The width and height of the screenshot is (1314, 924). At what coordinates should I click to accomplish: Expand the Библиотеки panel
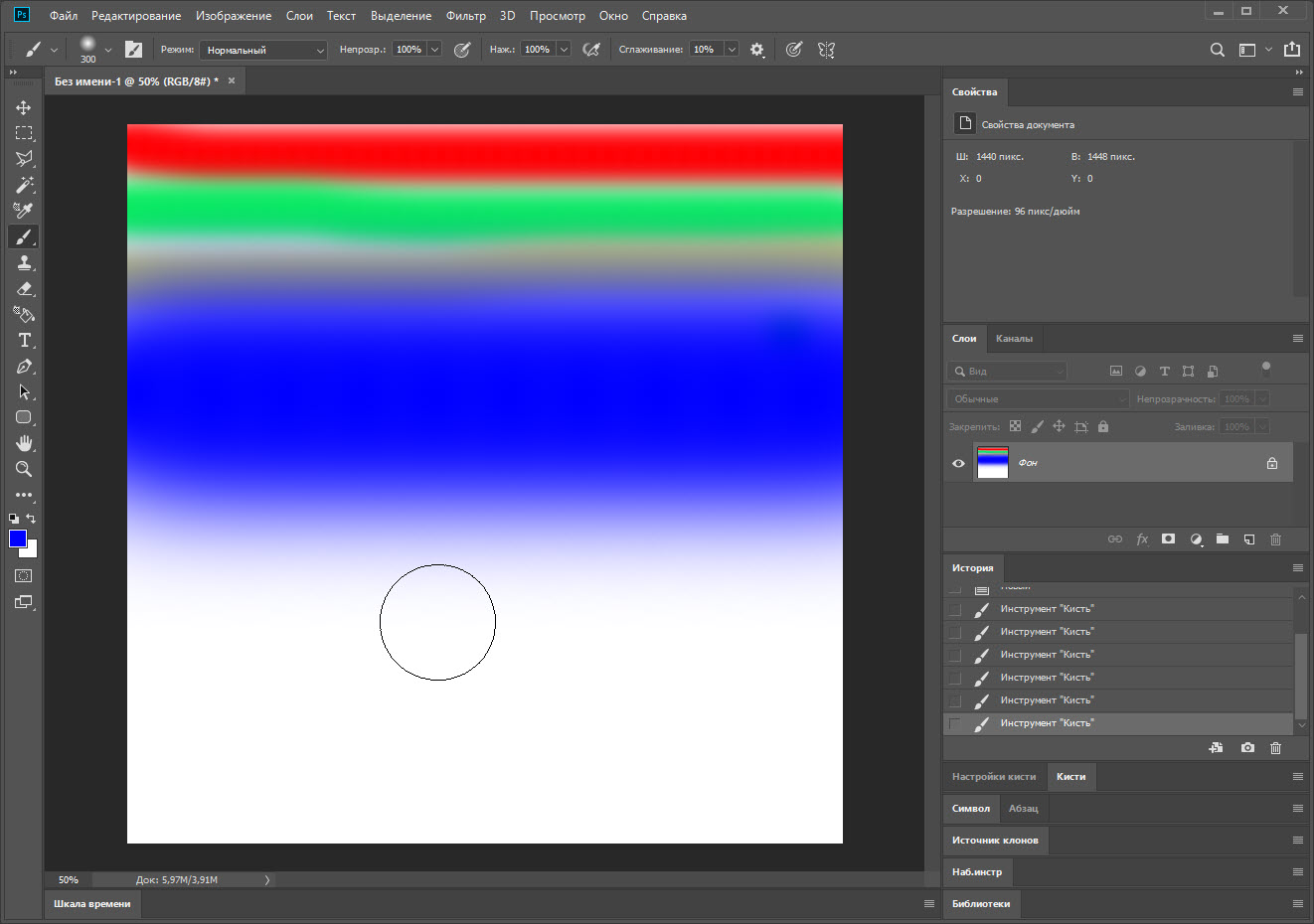tap(981, 904)
